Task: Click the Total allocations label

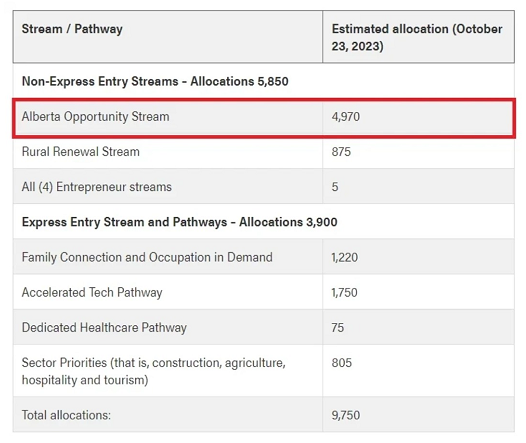Action: (66, 415)
